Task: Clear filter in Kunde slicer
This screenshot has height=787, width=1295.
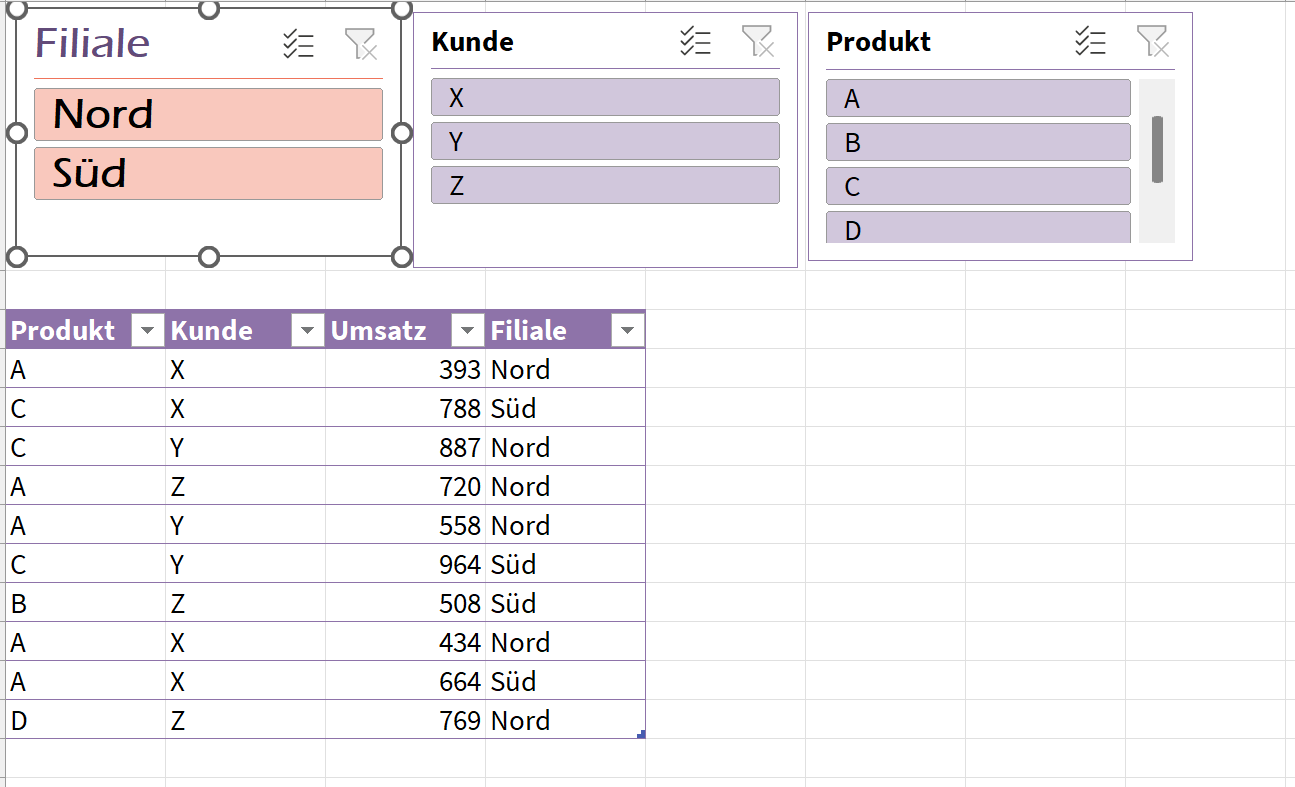Action: click(x=757, y=42)
